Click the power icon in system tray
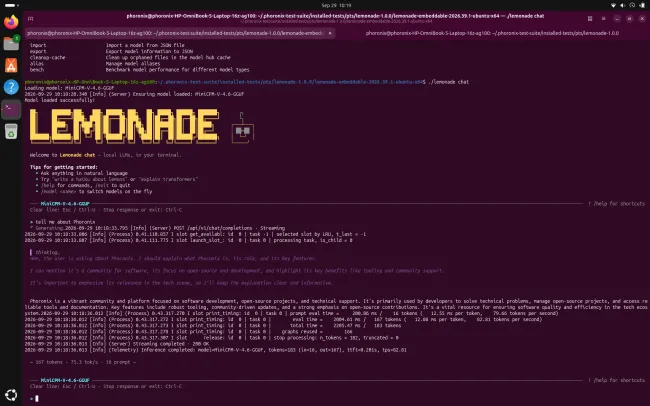Viewport: 650px width, 406px height. coord(641,5)
